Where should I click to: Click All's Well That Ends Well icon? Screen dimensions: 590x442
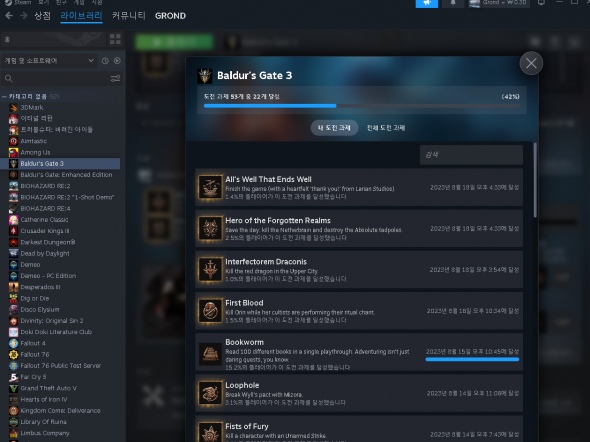click(x=210, y=187)
